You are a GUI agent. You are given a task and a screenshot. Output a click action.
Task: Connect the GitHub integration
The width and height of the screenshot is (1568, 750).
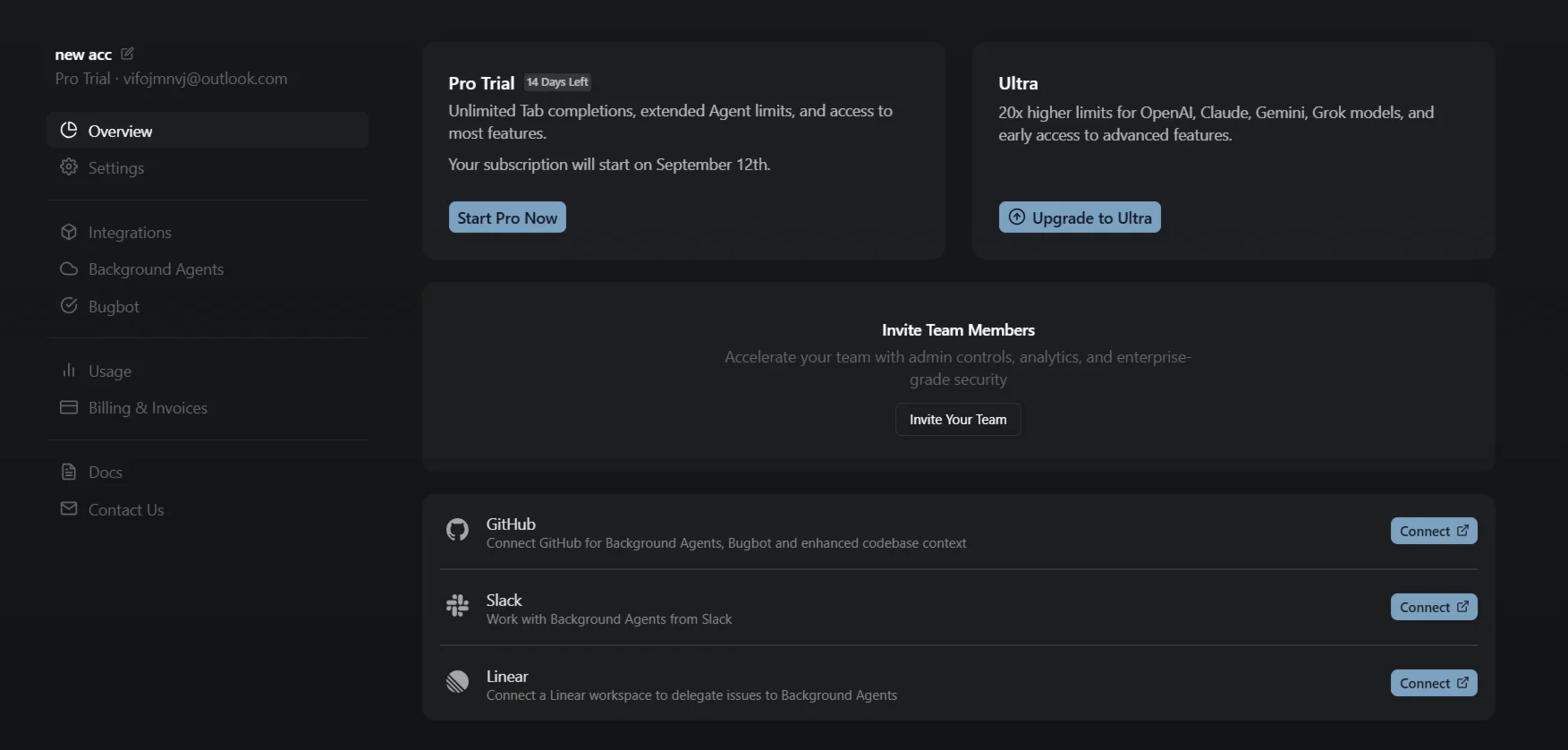click(x=1434, y=531)
